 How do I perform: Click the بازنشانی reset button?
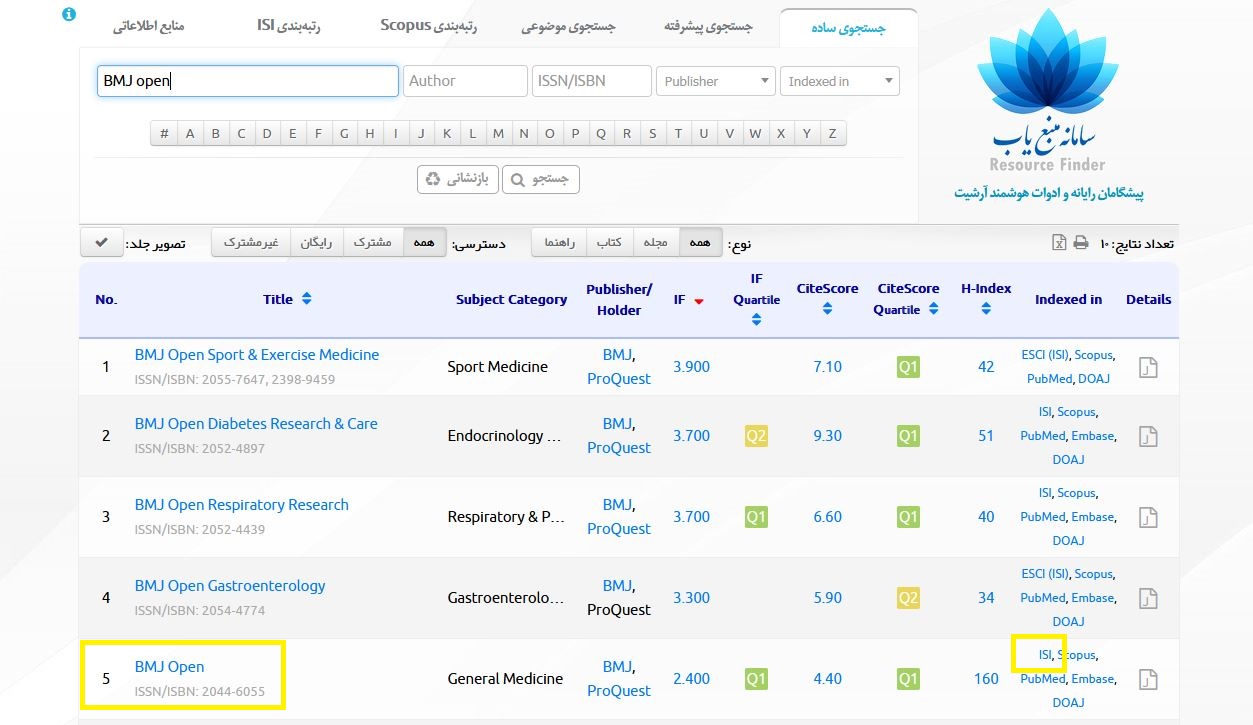click(x=457, y=179)
